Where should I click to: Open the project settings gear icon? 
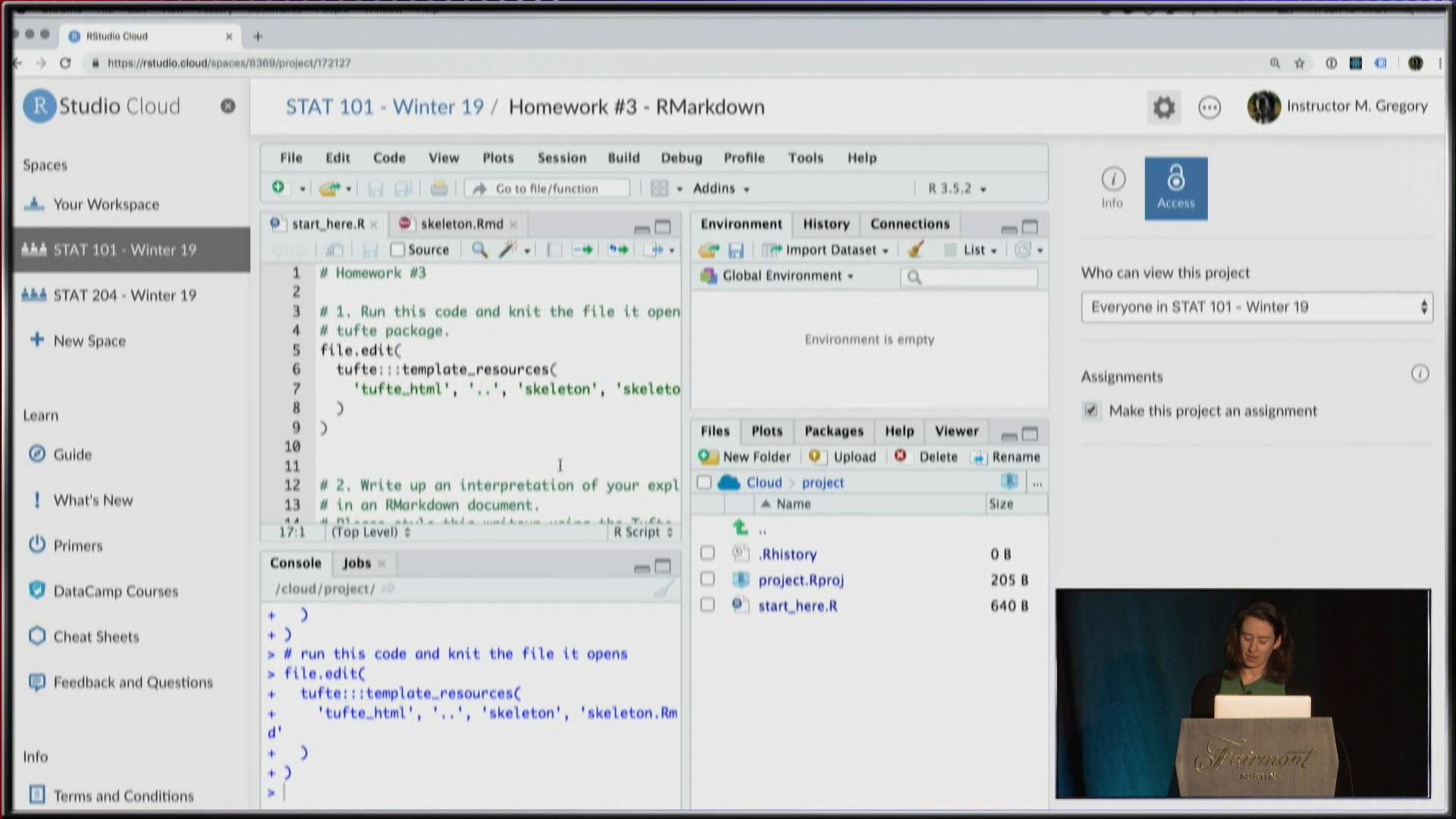(x=1164, y=107)
